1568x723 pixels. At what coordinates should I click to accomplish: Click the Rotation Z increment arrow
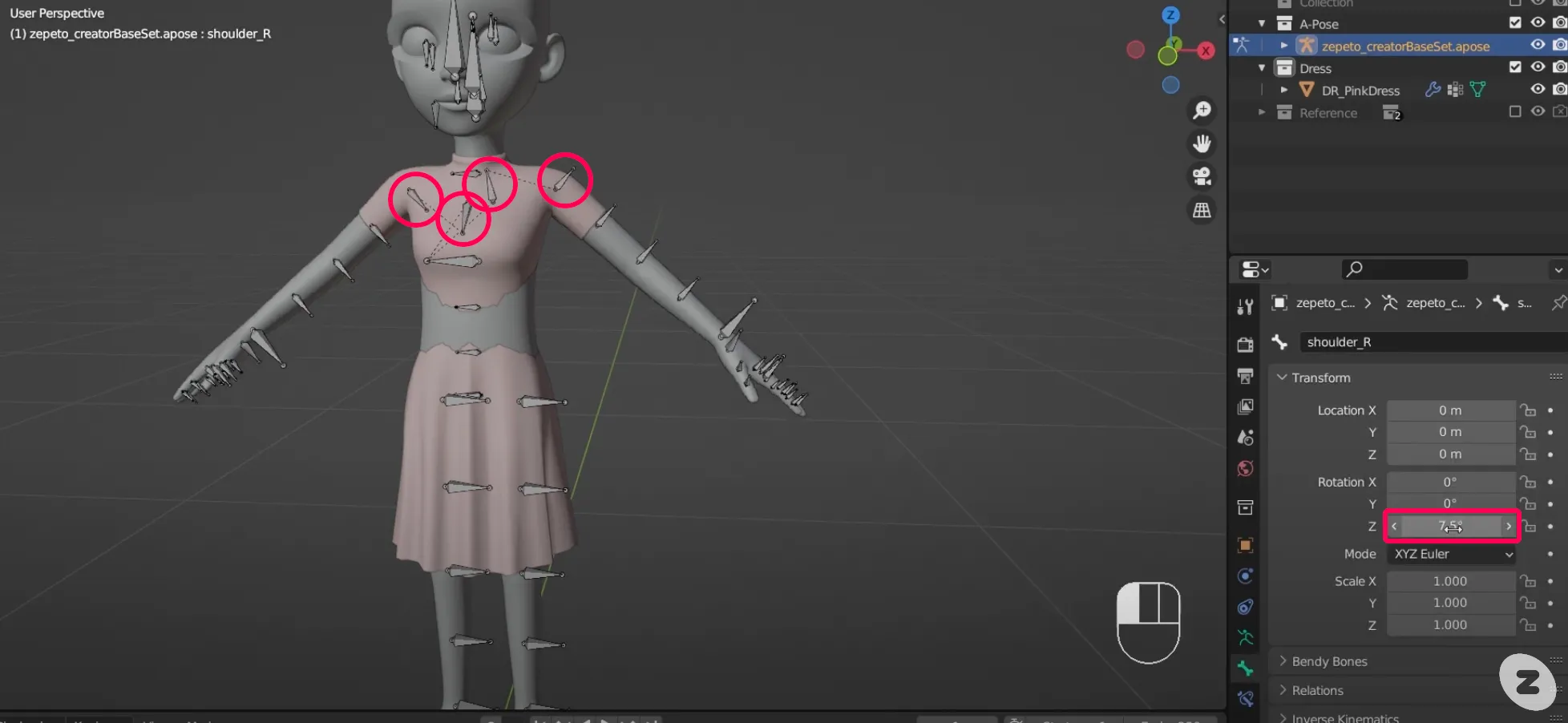[x=1508, y=527]
